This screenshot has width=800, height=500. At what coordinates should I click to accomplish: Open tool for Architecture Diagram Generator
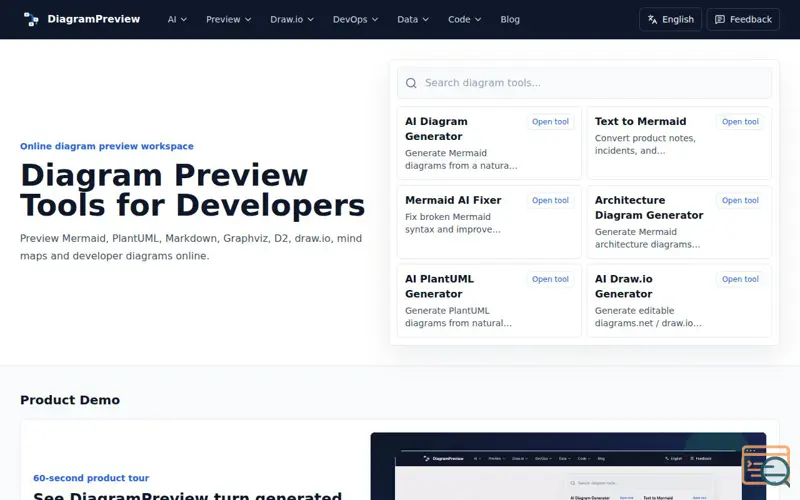(x=740, y=201)
